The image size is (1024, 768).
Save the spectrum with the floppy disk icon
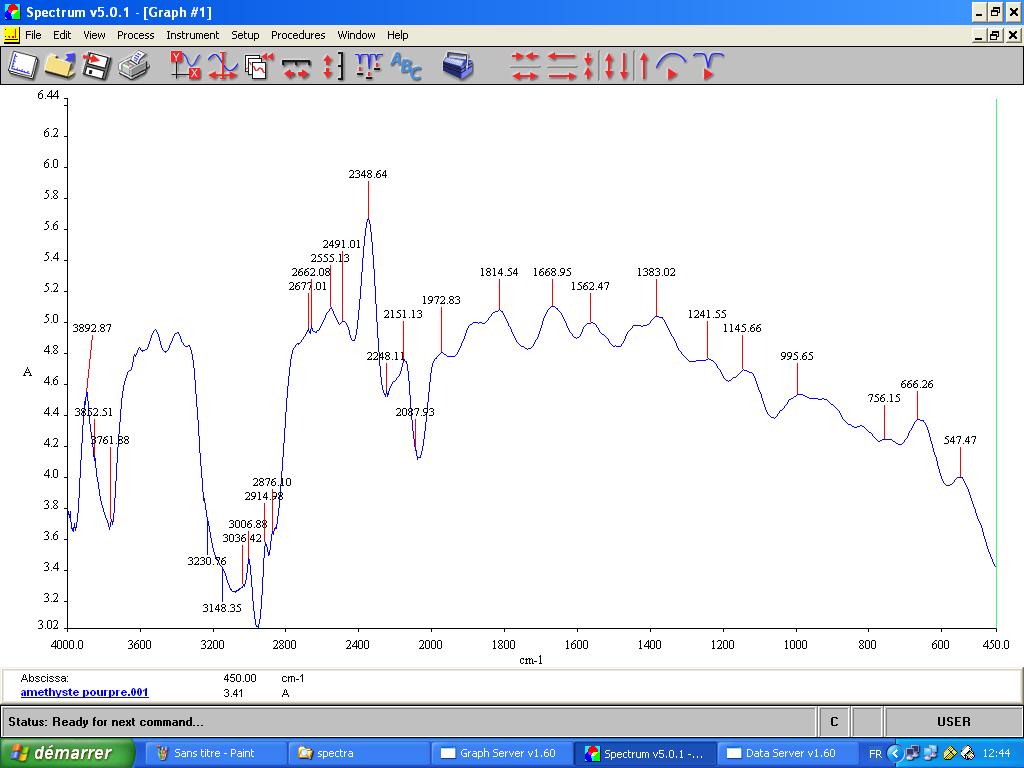(x=96, y=66)
